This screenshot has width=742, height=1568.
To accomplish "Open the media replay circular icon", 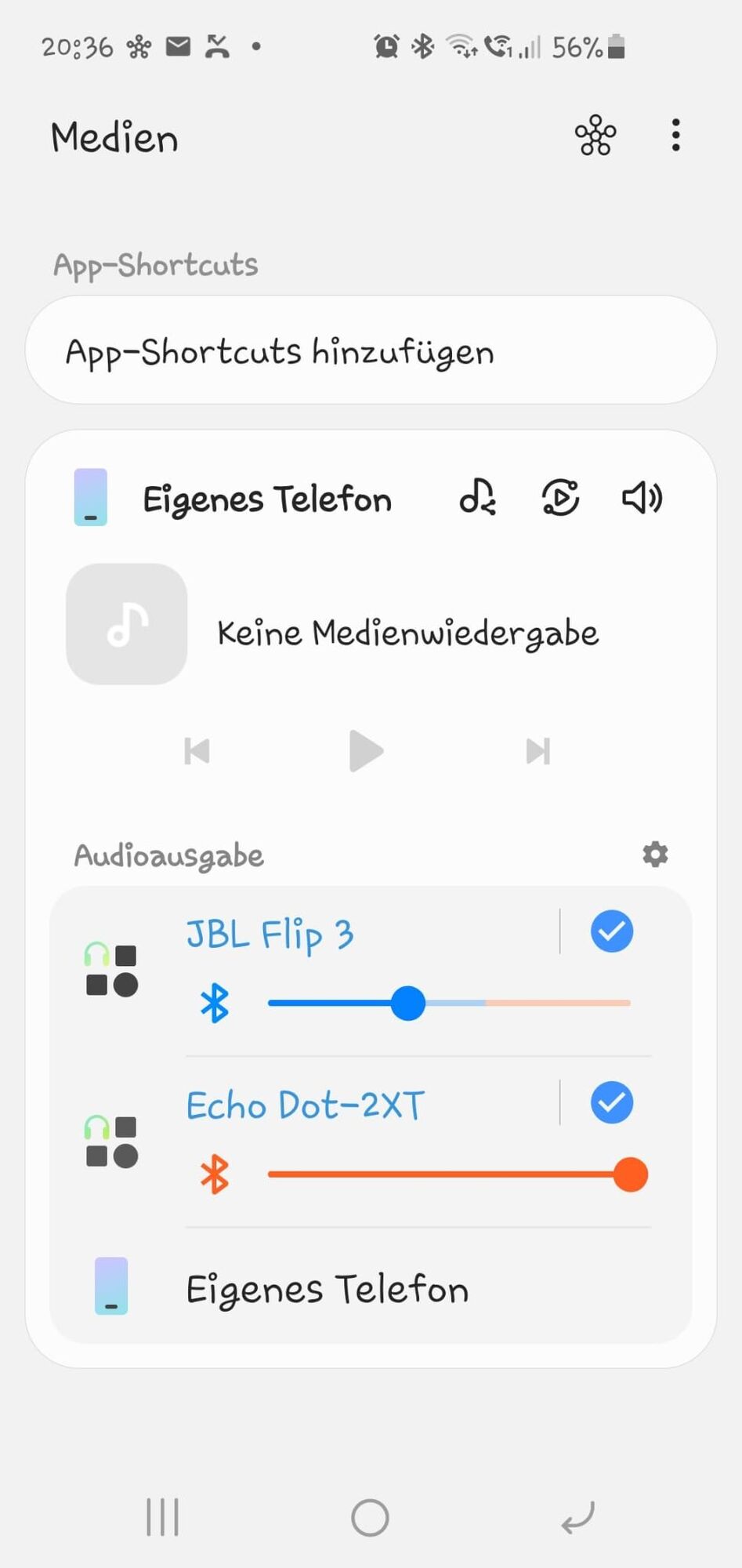I will [x=560, y=497].
